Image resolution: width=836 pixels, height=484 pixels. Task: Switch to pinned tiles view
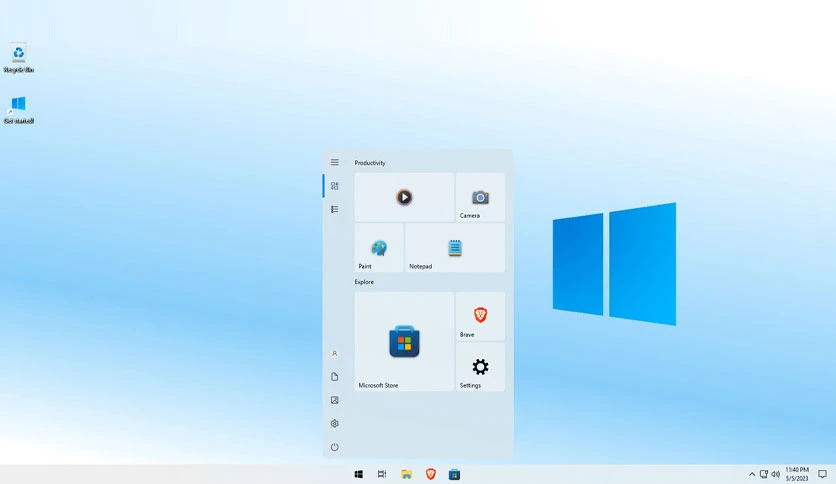pyautogui.click(x=334, y=185)
